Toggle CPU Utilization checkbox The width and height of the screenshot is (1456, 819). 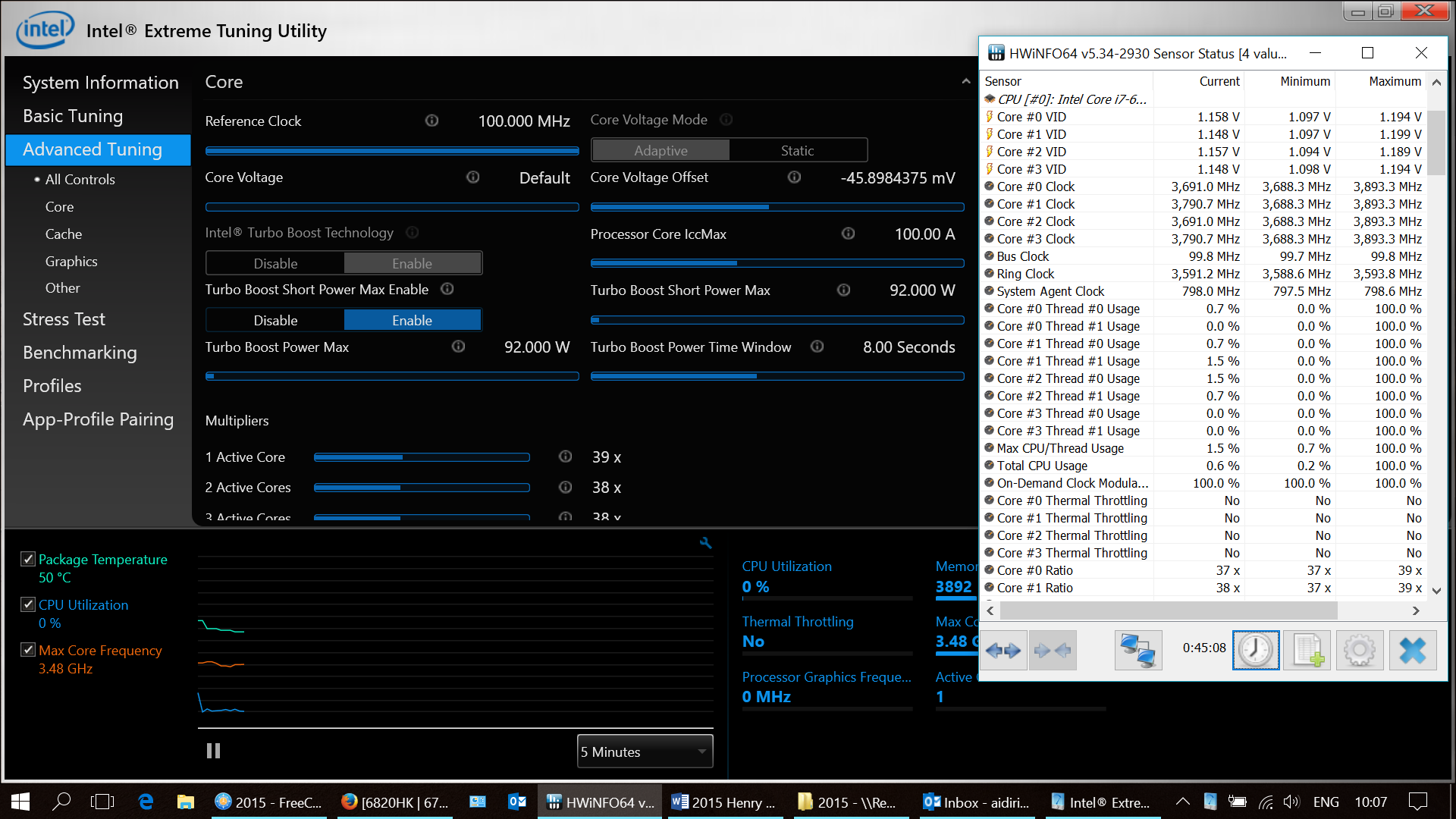[28, 604]
